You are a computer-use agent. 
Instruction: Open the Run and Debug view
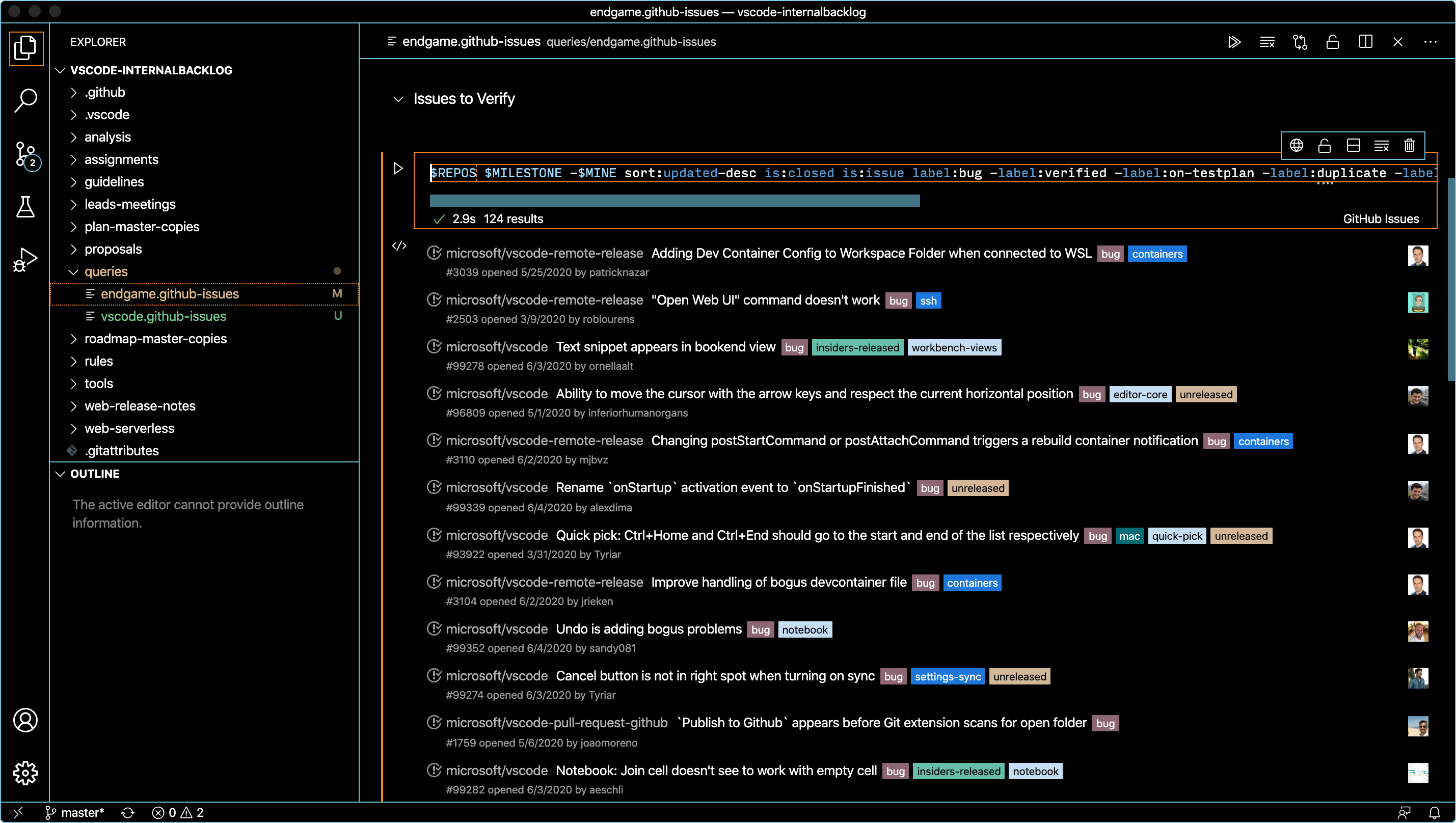[25, 258]
